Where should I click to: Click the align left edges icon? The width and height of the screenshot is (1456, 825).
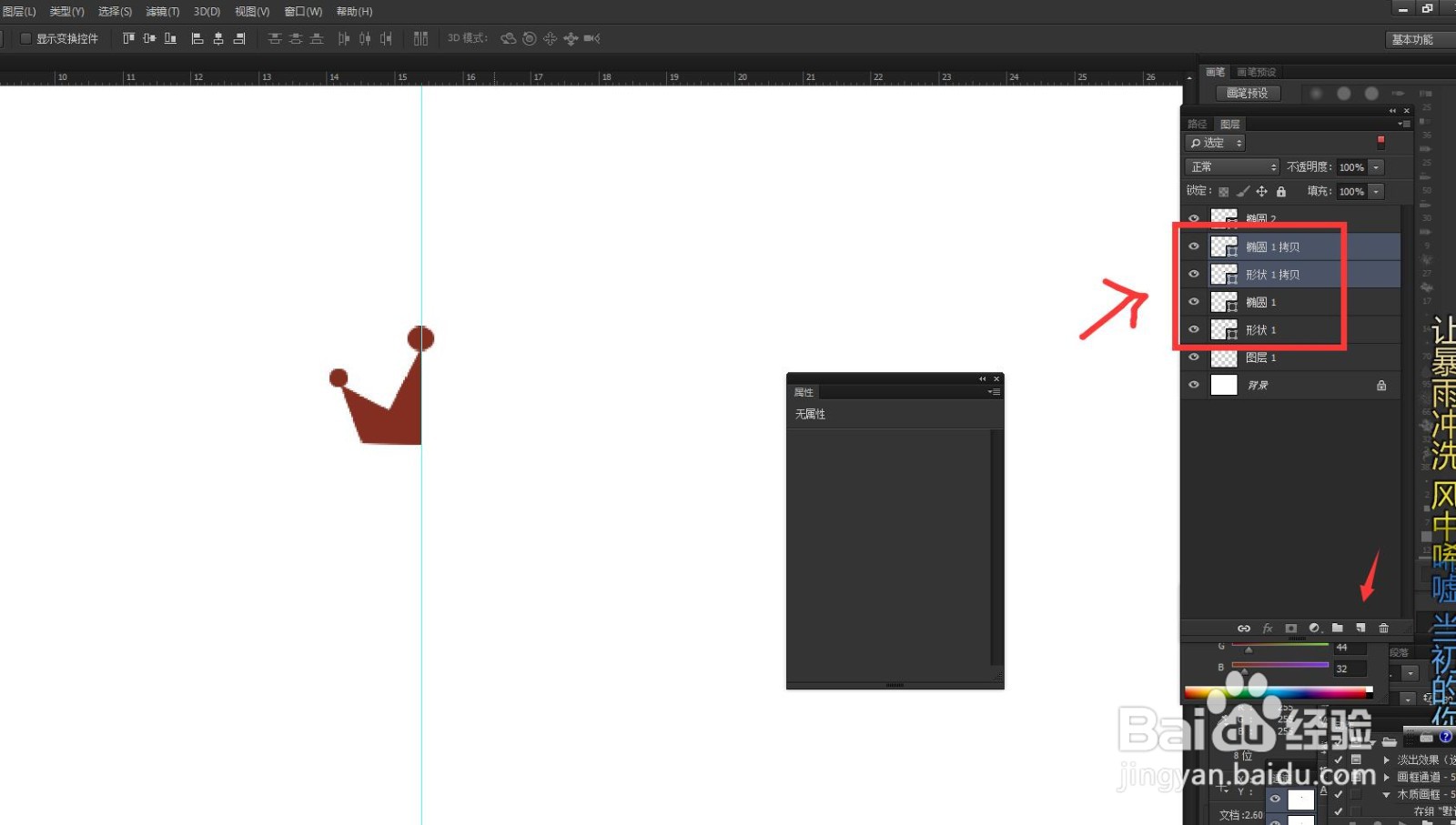197,38
